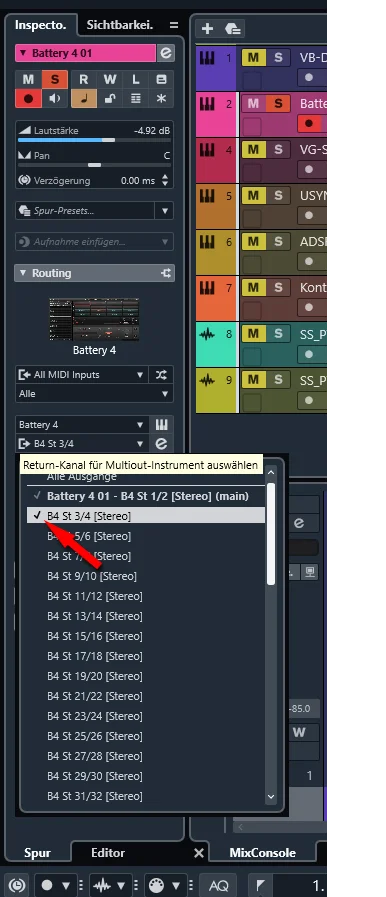Mute track 1 VB-D
Image resolution: width=386 pixels, height=897 pixels.
(x=253, y=57)
